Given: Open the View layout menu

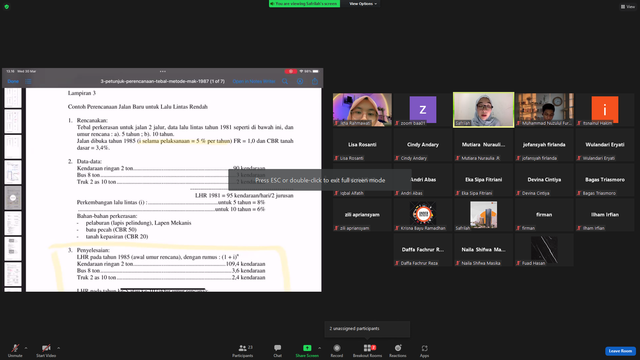Looking at the screenshot, I should [x=628, y=7].
